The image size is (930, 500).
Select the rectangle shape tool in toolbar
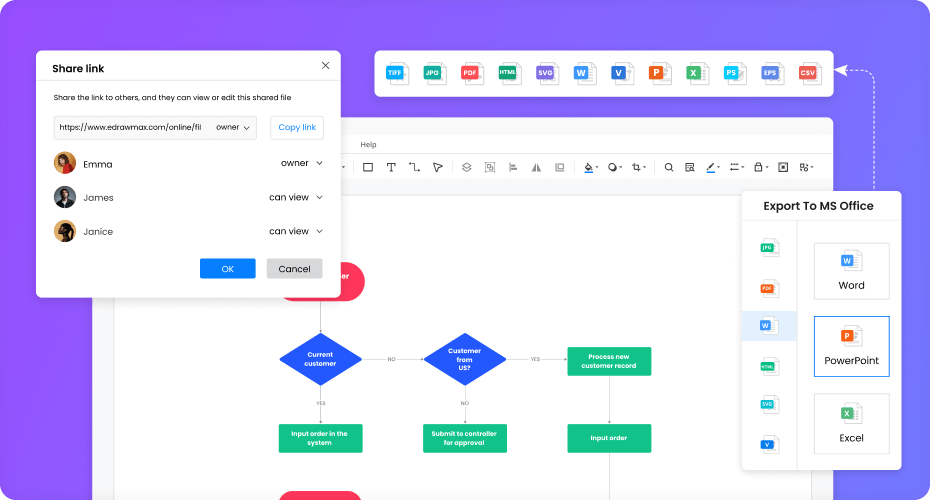point(368,167)
